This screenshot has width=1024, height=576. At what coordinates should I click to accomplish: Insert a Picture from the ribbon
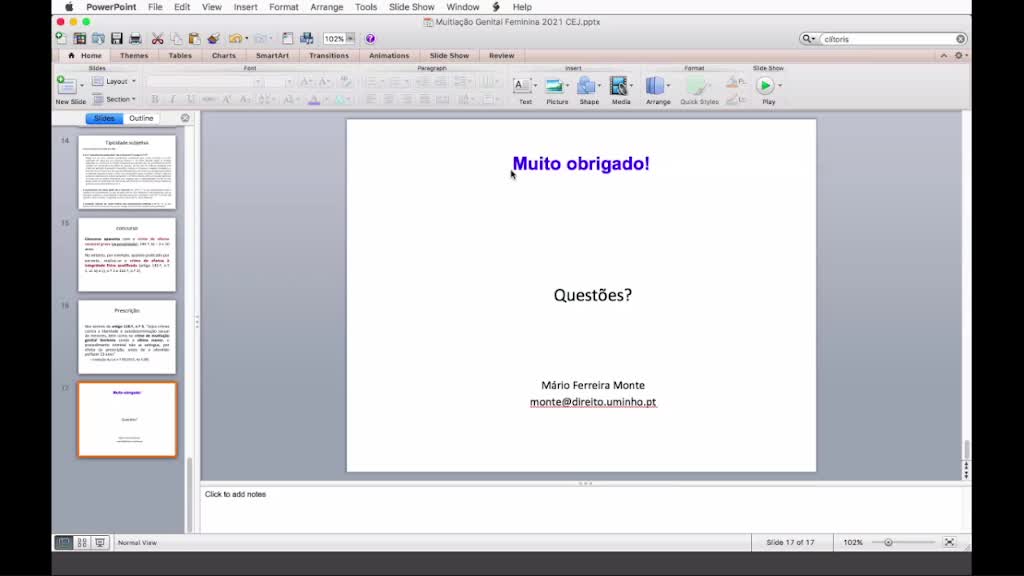(556, 88)
